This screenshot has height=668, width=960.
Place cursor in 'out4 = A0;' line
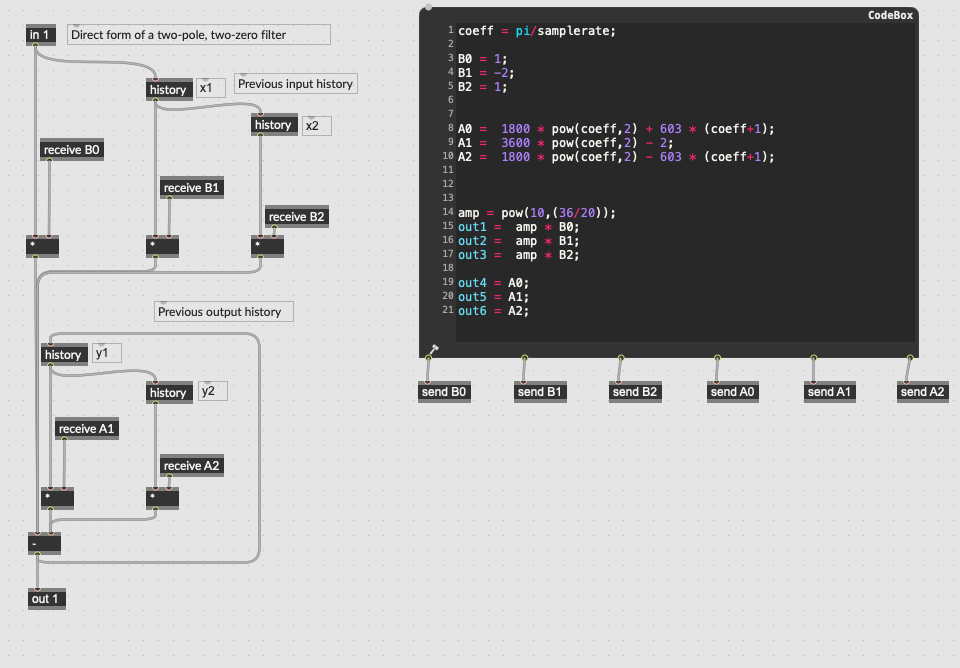[x=493, y=283]
